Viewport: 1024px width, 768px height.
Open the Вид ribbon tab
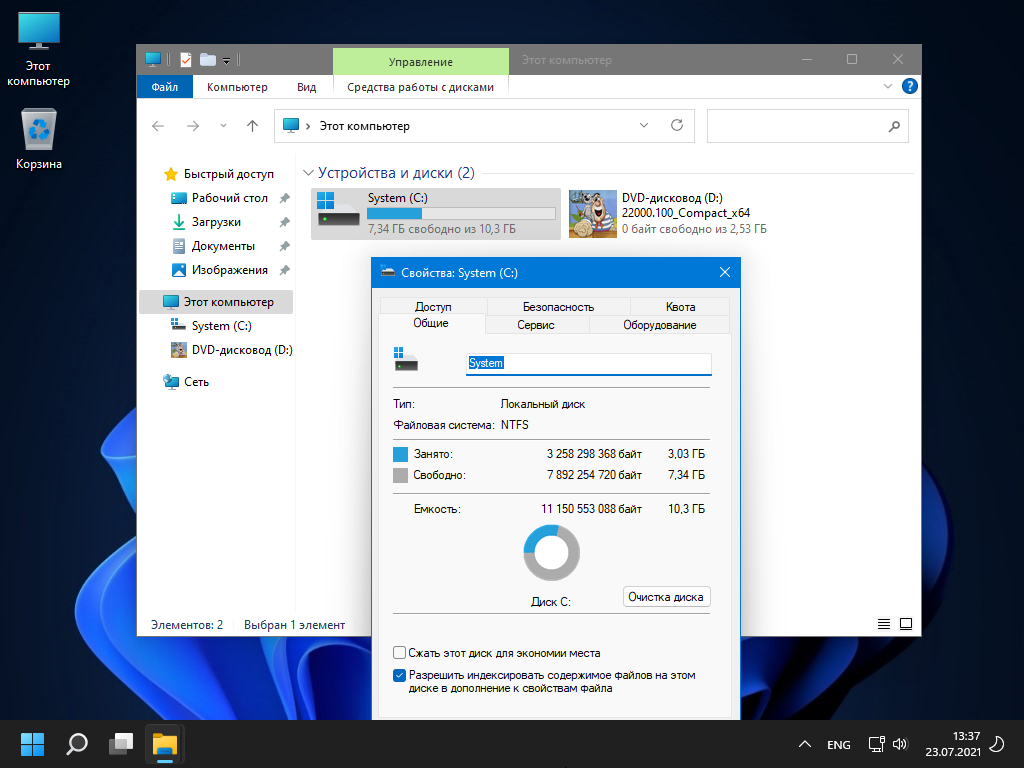(x=306, y=87)
